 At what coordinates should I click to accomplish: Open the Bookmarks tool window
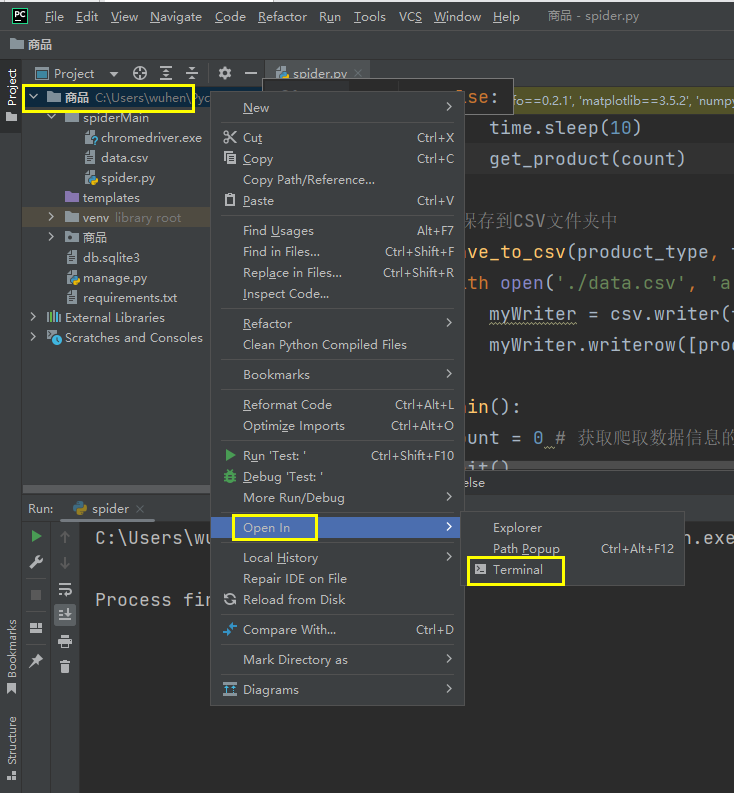coord(12,650)
